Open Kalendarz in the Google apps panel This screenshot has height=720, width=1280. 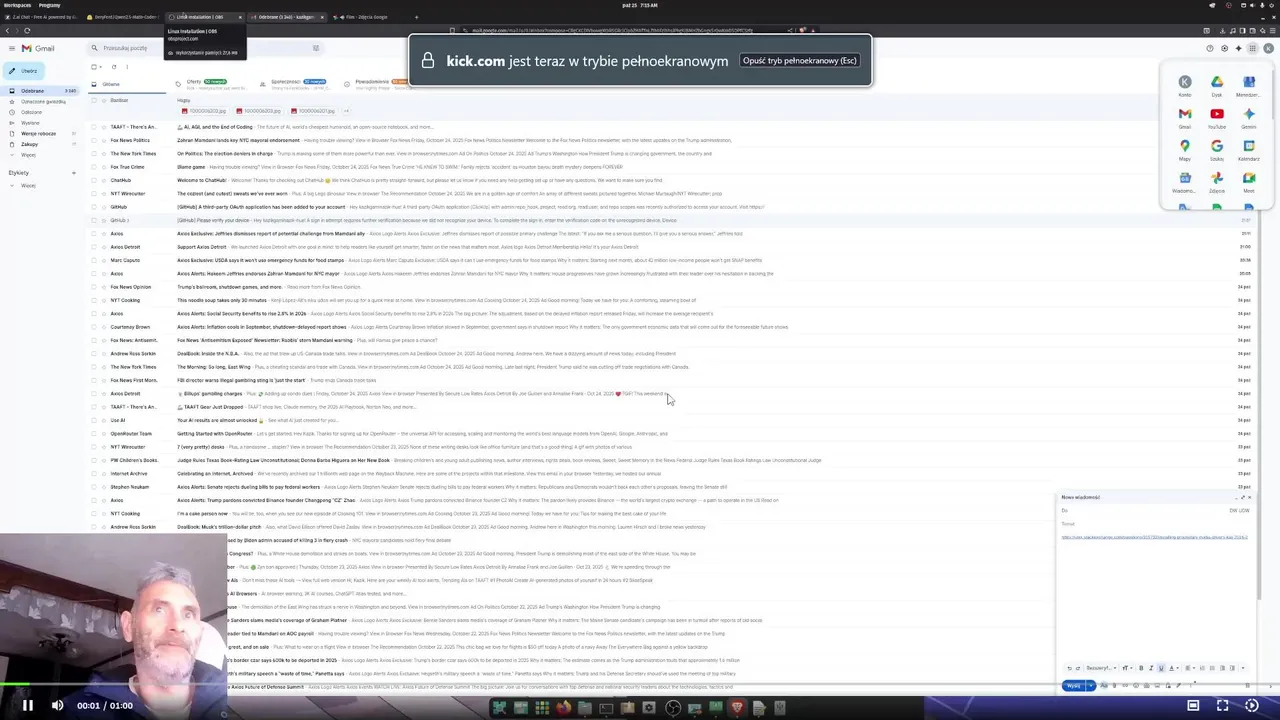1248,149
